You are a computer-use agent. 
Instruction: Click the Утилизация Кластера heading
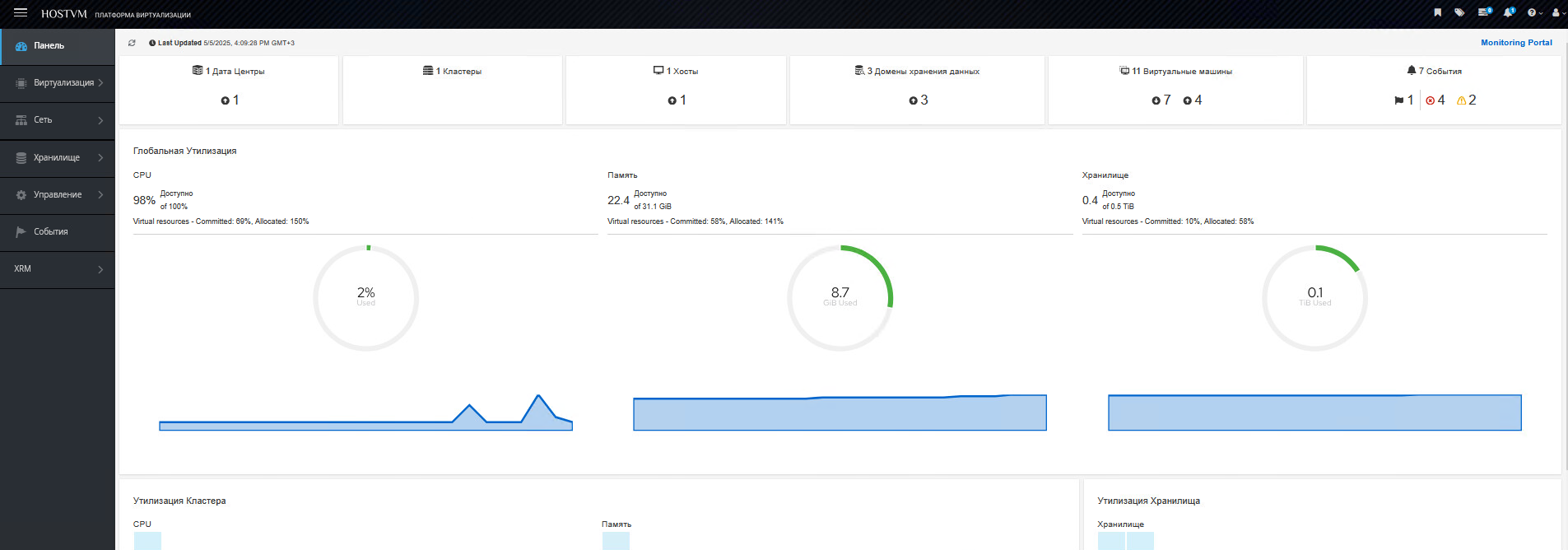(x=179, y=501)
